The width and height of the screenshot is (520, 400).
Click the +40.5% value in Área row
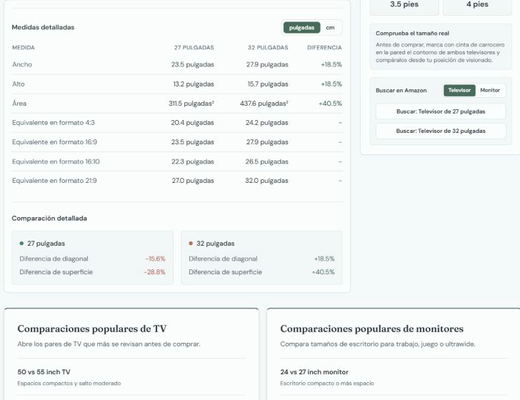330,104
